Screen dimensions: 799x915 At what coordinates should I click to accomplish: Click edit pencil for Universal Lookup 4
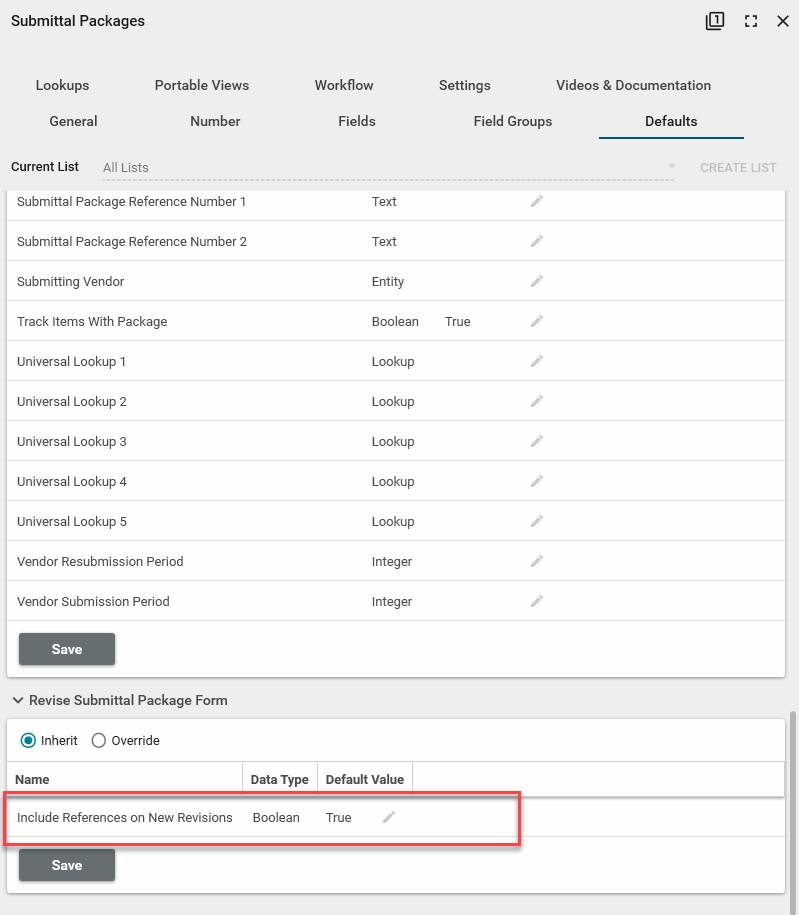pos(537,481)
